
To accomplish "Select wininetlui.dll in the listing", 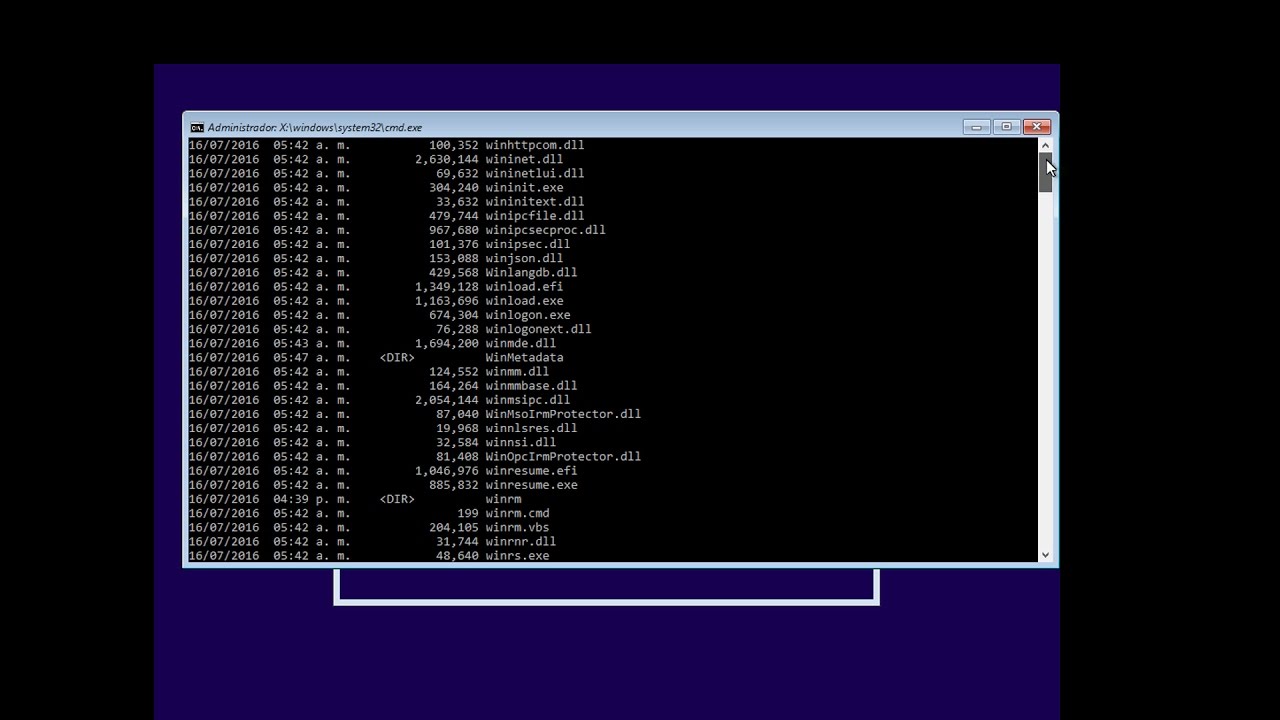I will coord(535,173).
